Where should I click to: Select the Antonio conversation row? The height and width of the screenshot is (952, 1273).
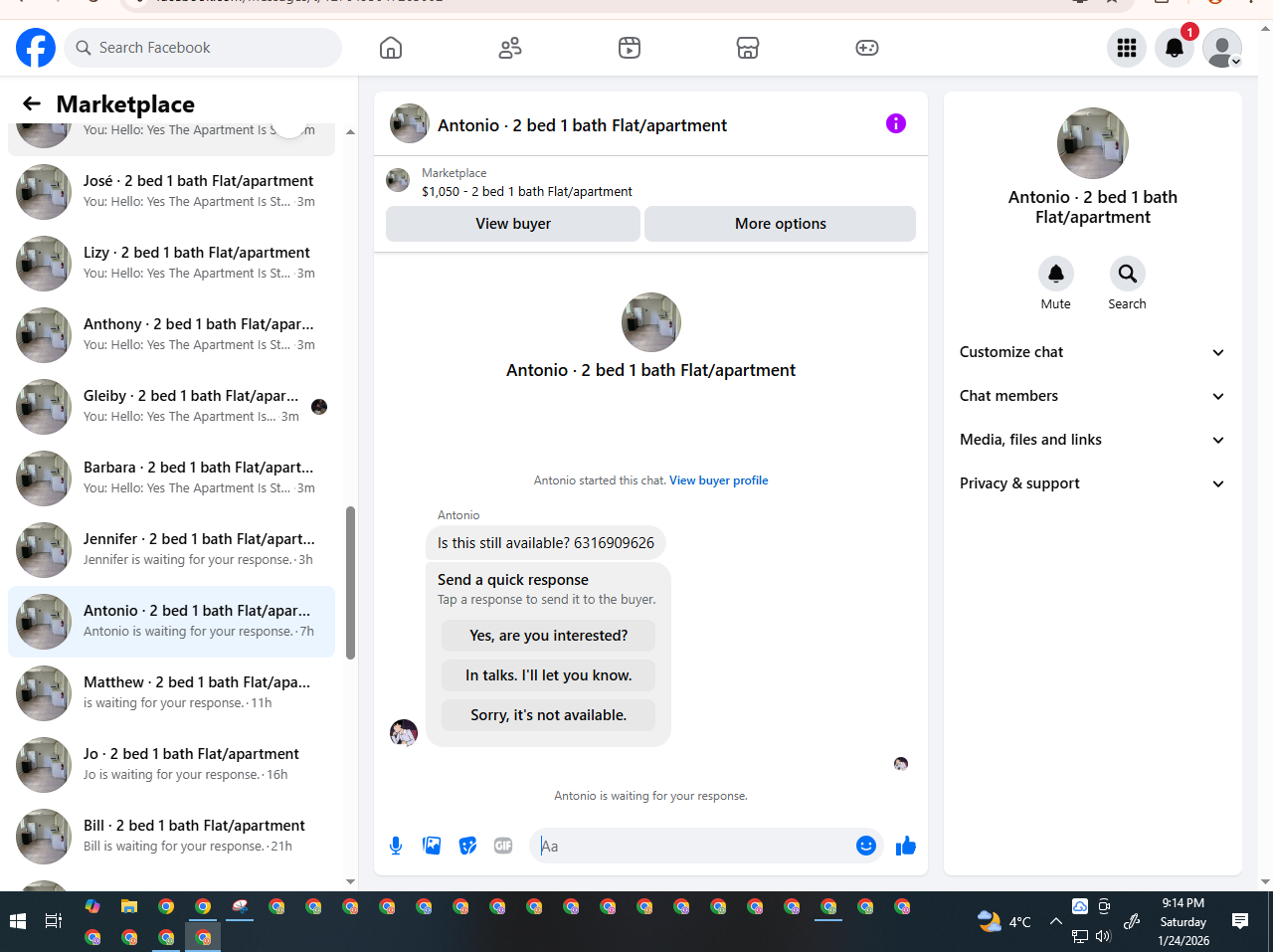[x=171, y=621]
